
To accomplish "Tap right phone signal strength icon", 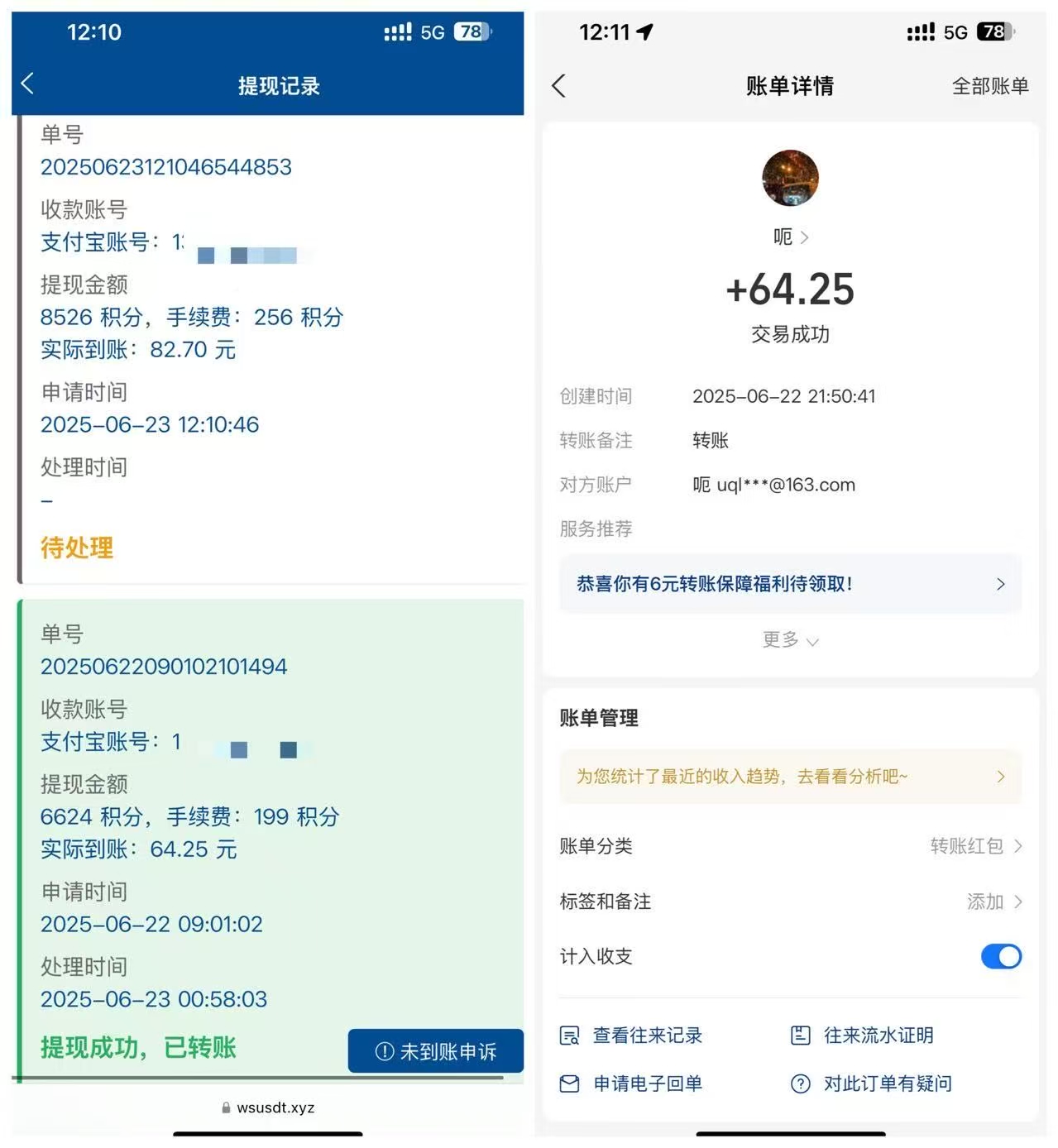I will click(921, 31).
